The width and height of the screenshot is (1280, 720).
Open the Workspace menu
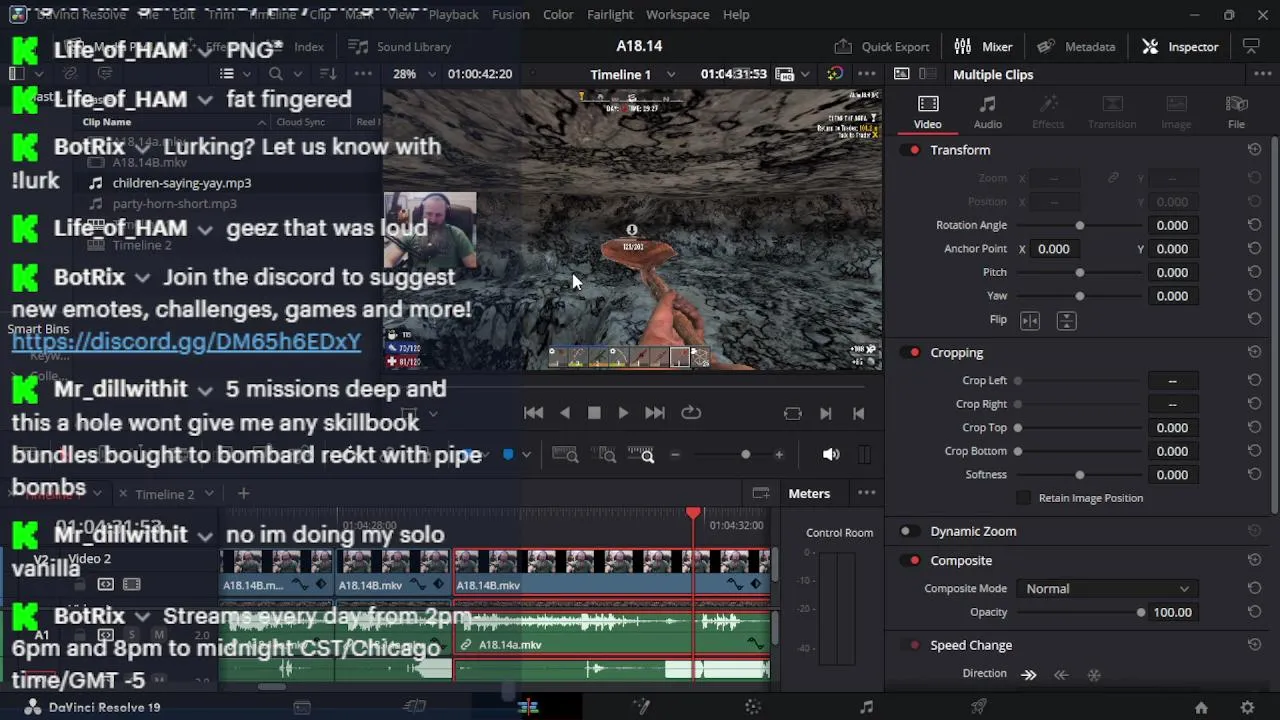click(677, 14)
